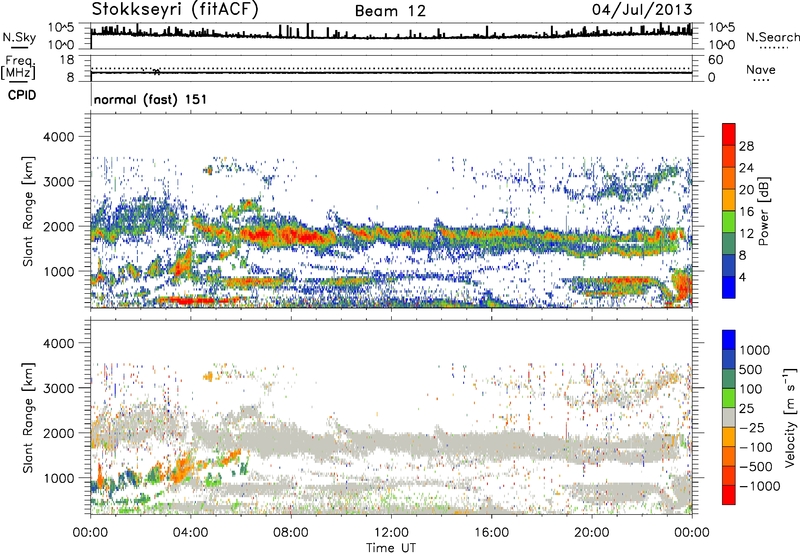800x554 pixels.
Task: Click the gray segment of the velocity colorbar
Action: 729,417
